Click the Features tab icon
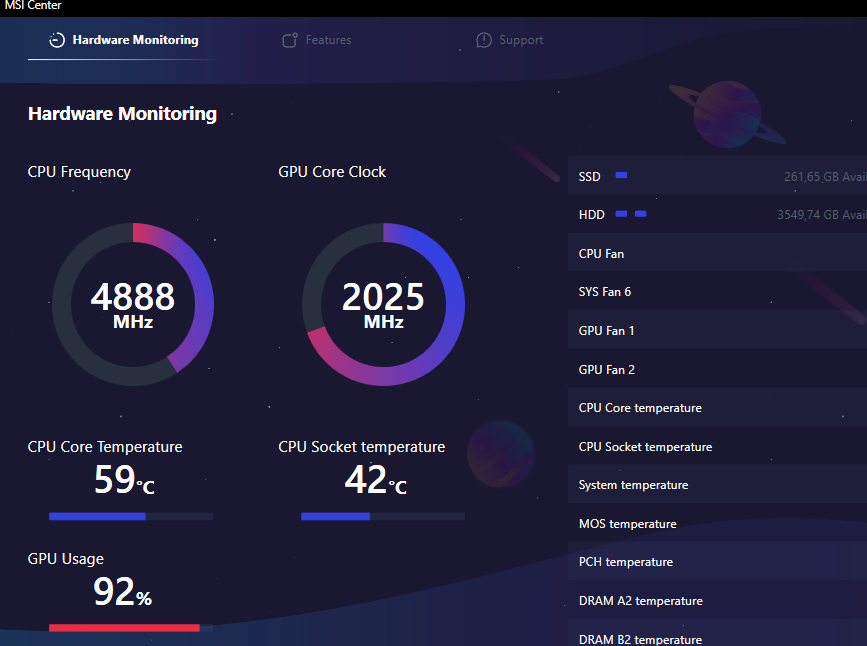 pyautogui.click(x=290, y=40)
